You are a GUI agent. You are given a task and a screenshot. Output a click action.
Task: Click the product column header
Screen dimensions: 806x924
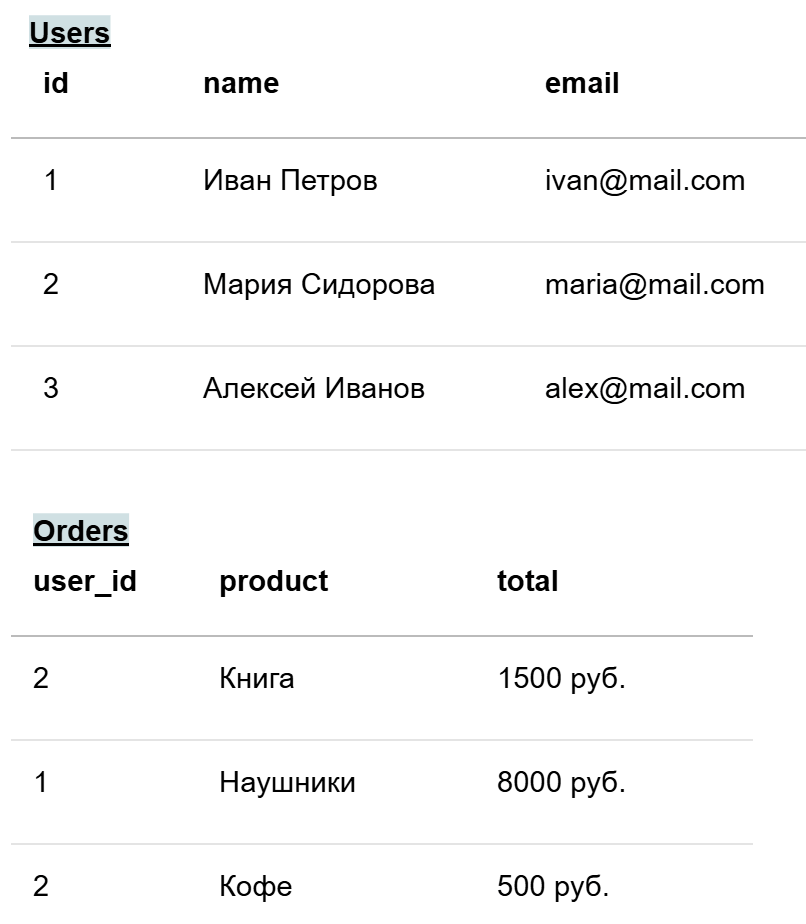[273, 581]
